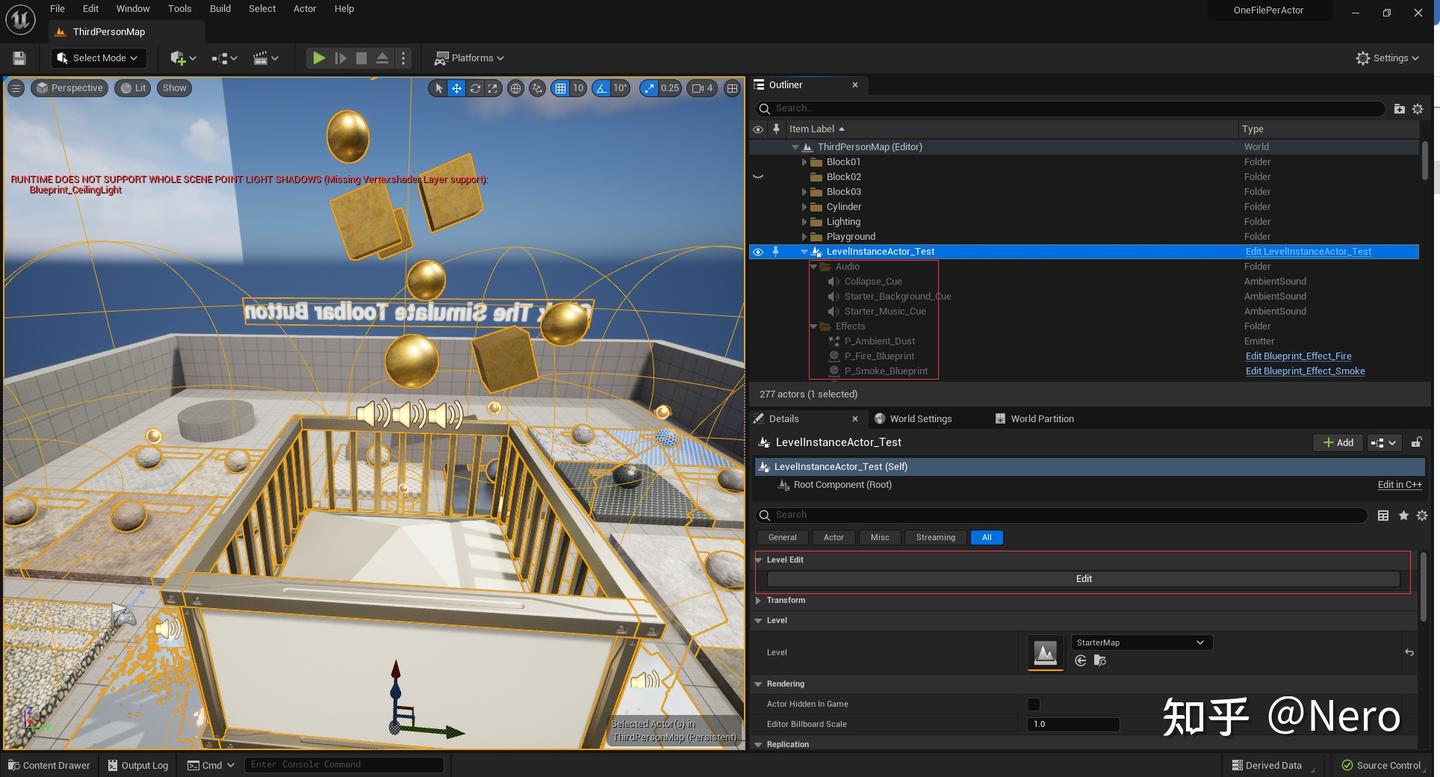The image size is (1440, 777).
Task: Select the Rotate transform tool
Action: click(474, 88)
